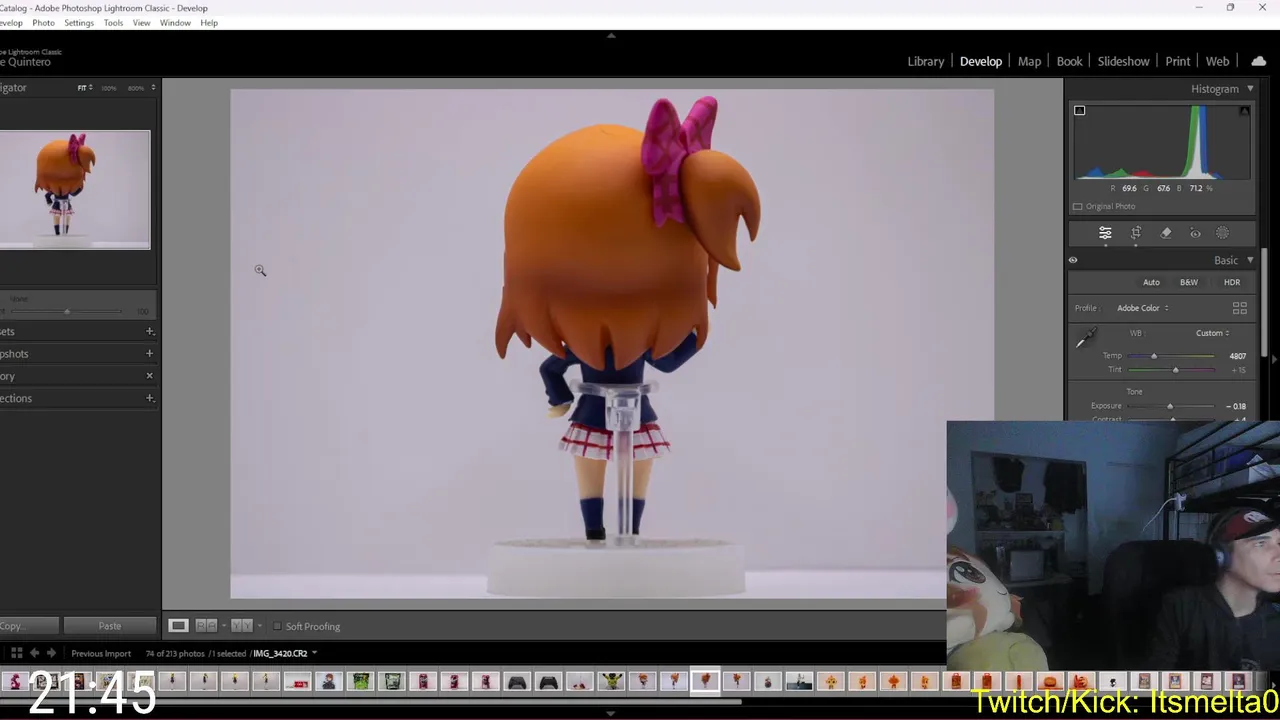Open the Window menu
Viewport: 1280px width, 720px height.
click(175, 22)
